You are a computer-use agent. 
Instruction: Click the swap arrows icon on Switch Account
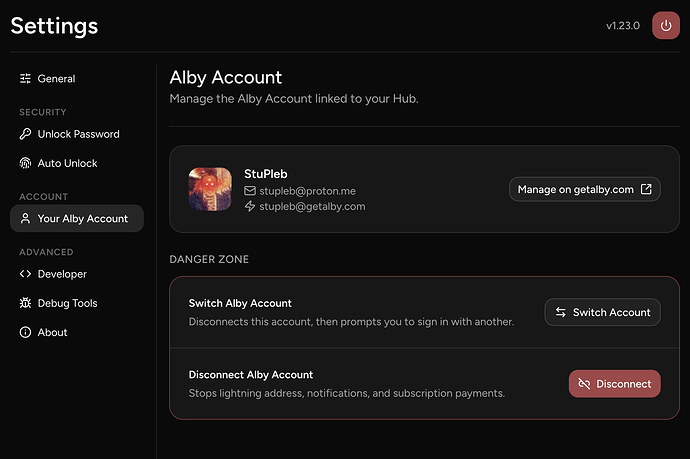561,312
